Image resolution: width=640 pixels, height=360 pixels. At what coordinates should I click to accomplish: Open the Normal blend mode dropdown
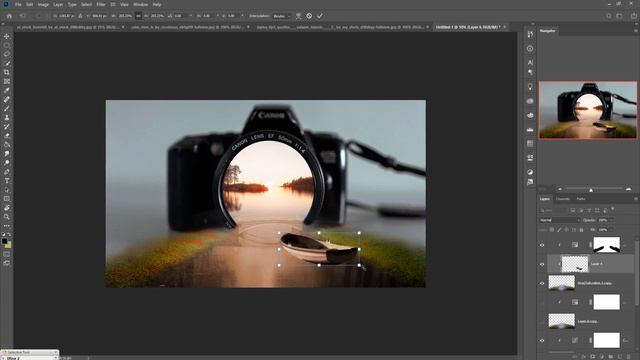(x=560, y=220)
